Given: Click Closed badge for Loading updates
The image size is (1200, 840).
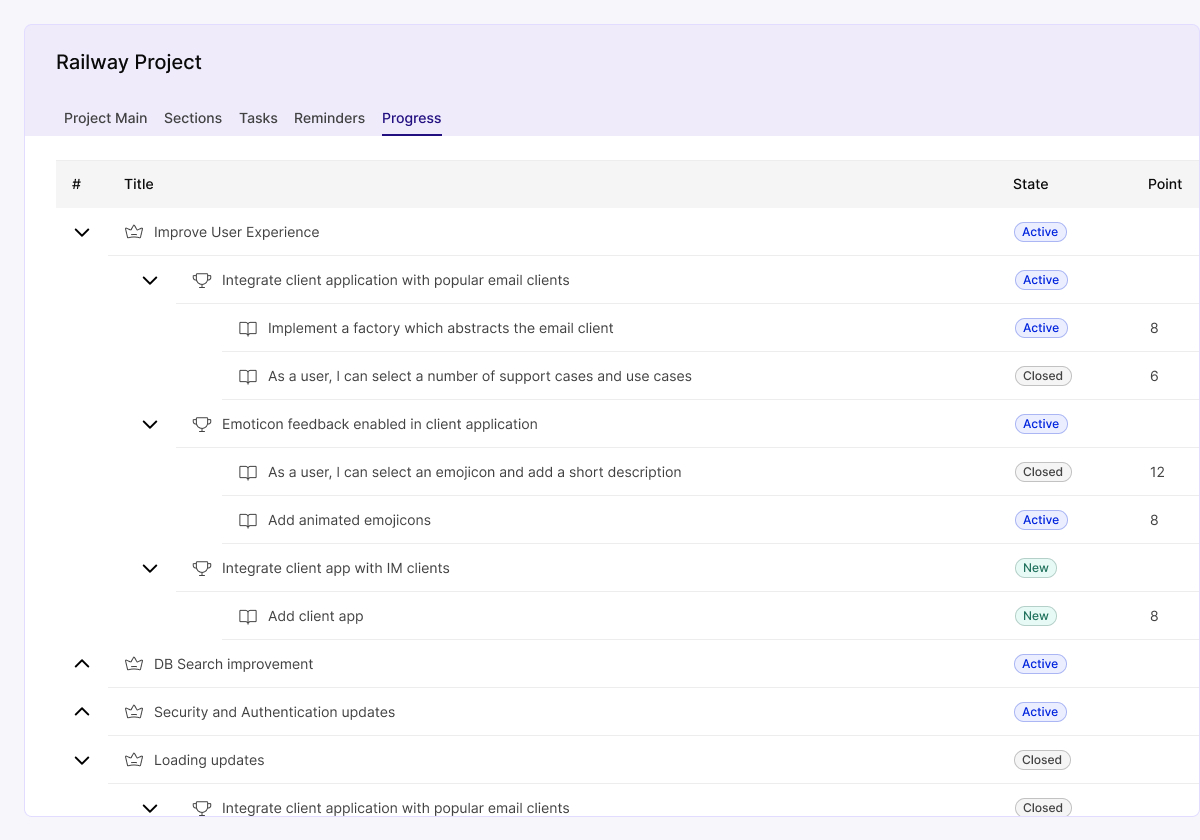Looking at the screenshot, I should (1042, 760).
